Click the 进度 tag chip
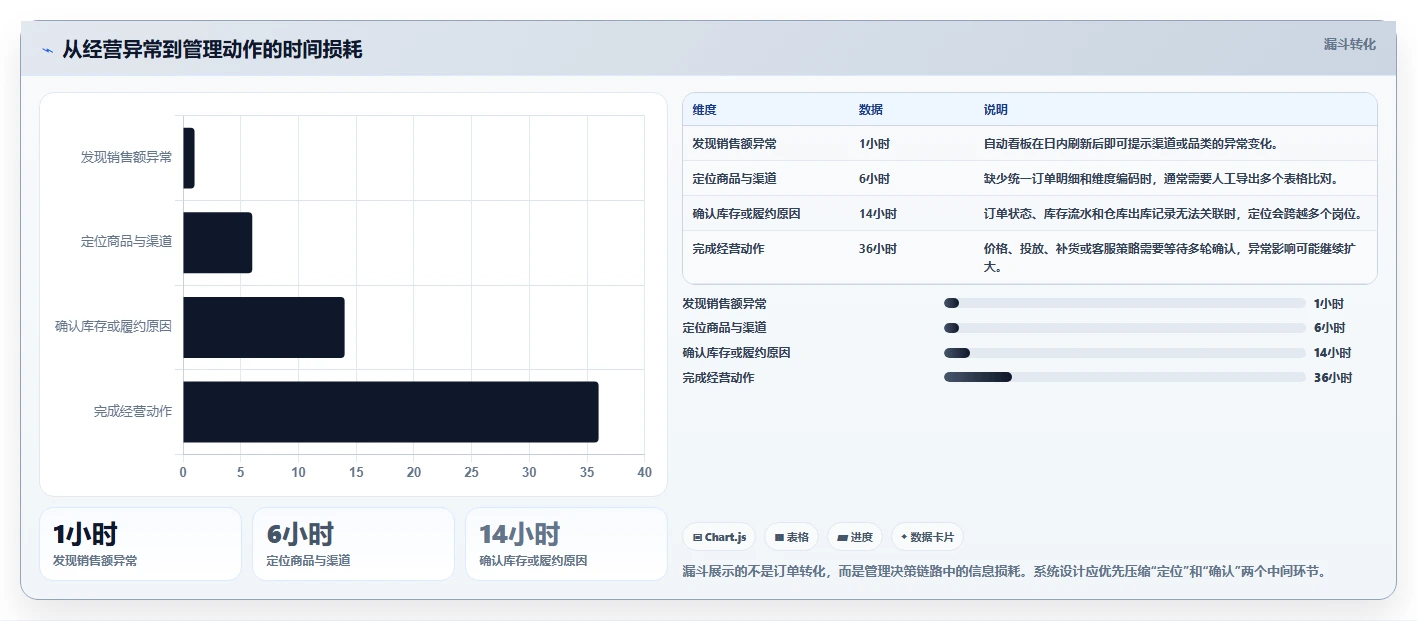Screen dimensions: 1417x621 [854, 537]
